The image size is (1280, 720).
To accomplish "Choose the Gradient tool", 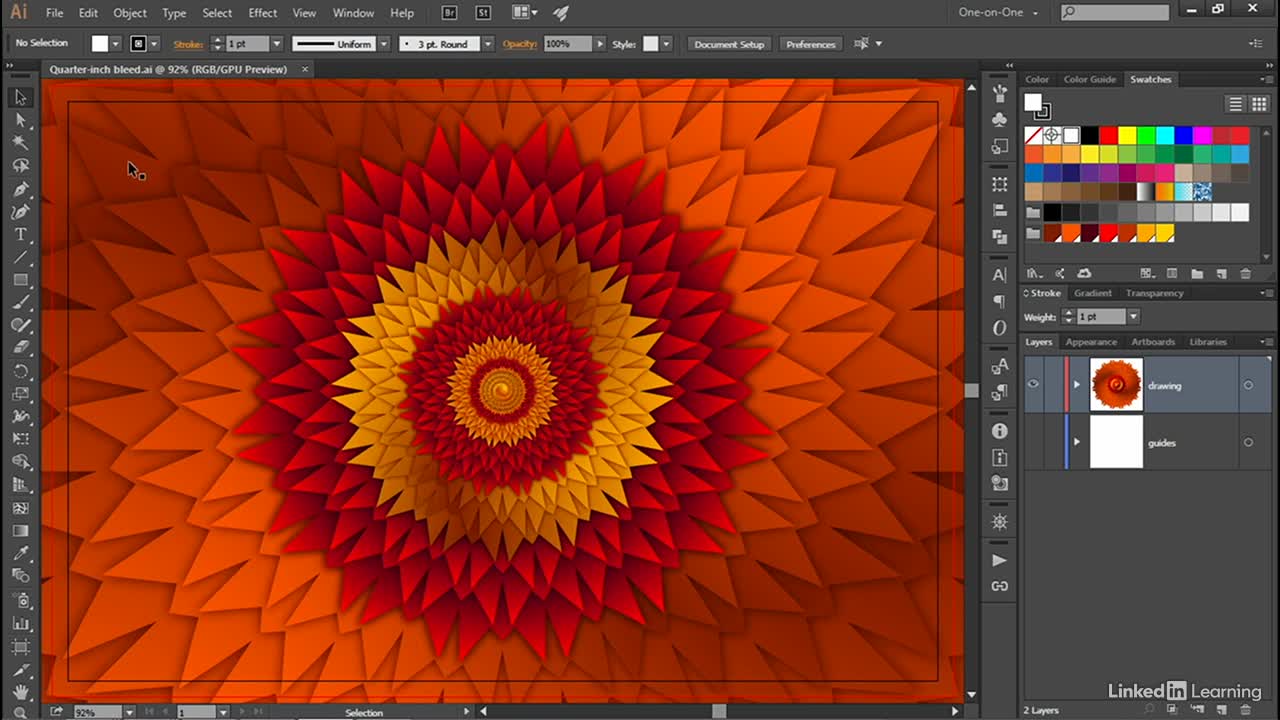I will tap(20, 531).
